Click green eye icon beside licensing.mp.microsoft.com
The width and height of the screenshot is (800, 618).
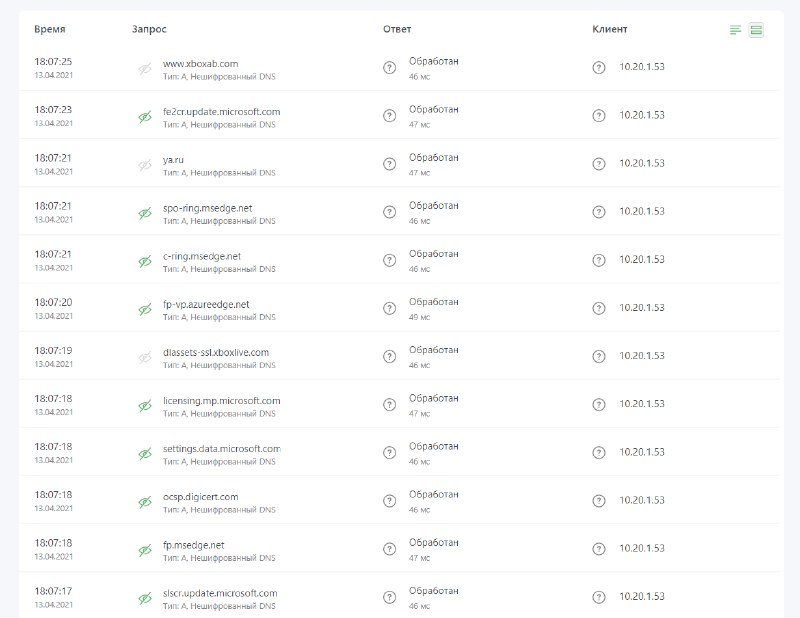tap(145, 406)
